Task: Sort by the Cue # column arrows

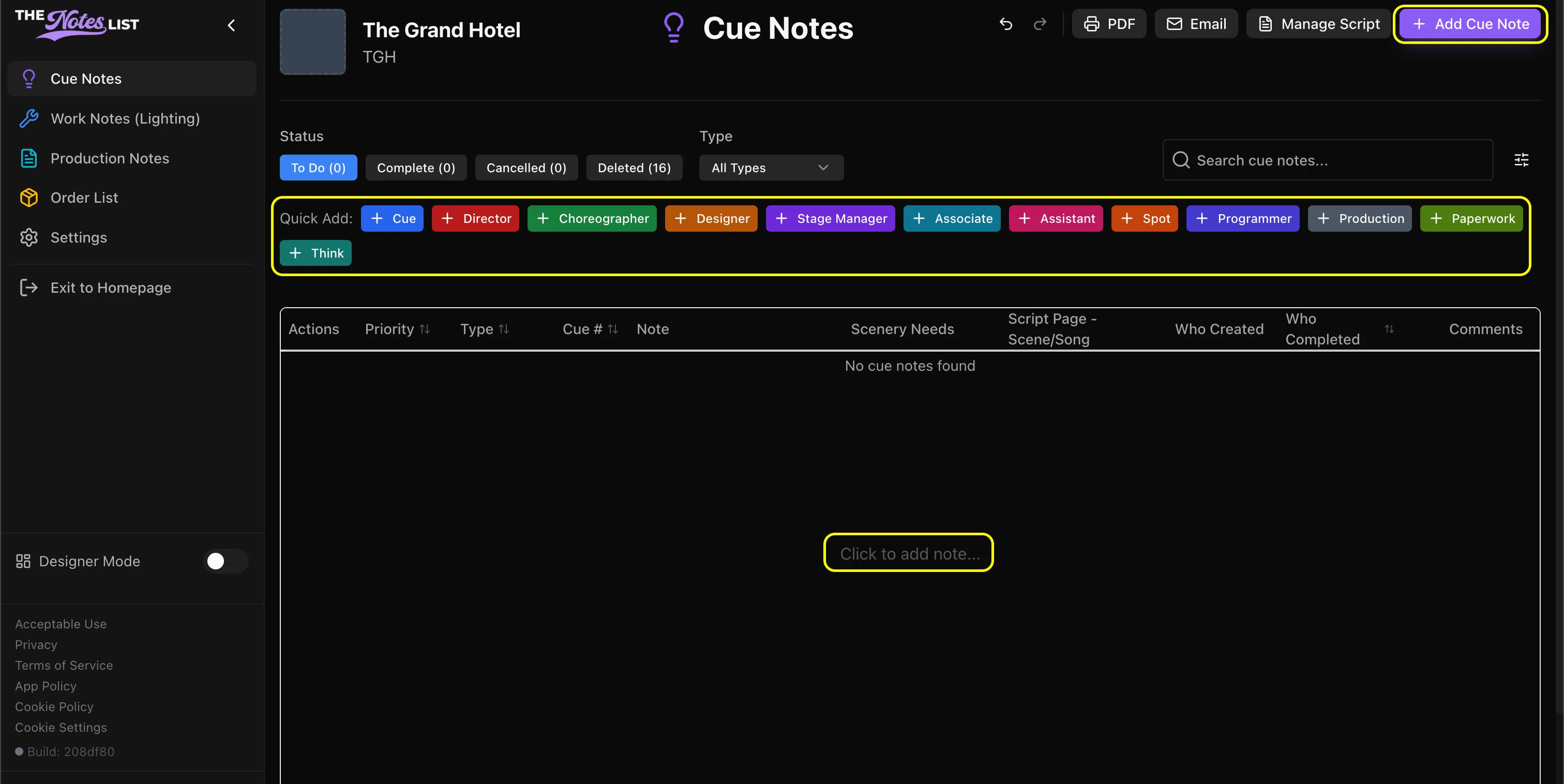Action: 612,328
